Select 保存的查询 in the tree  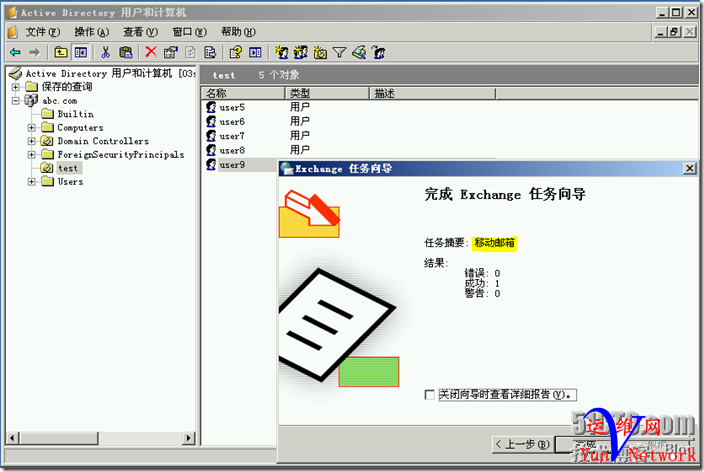67,87
